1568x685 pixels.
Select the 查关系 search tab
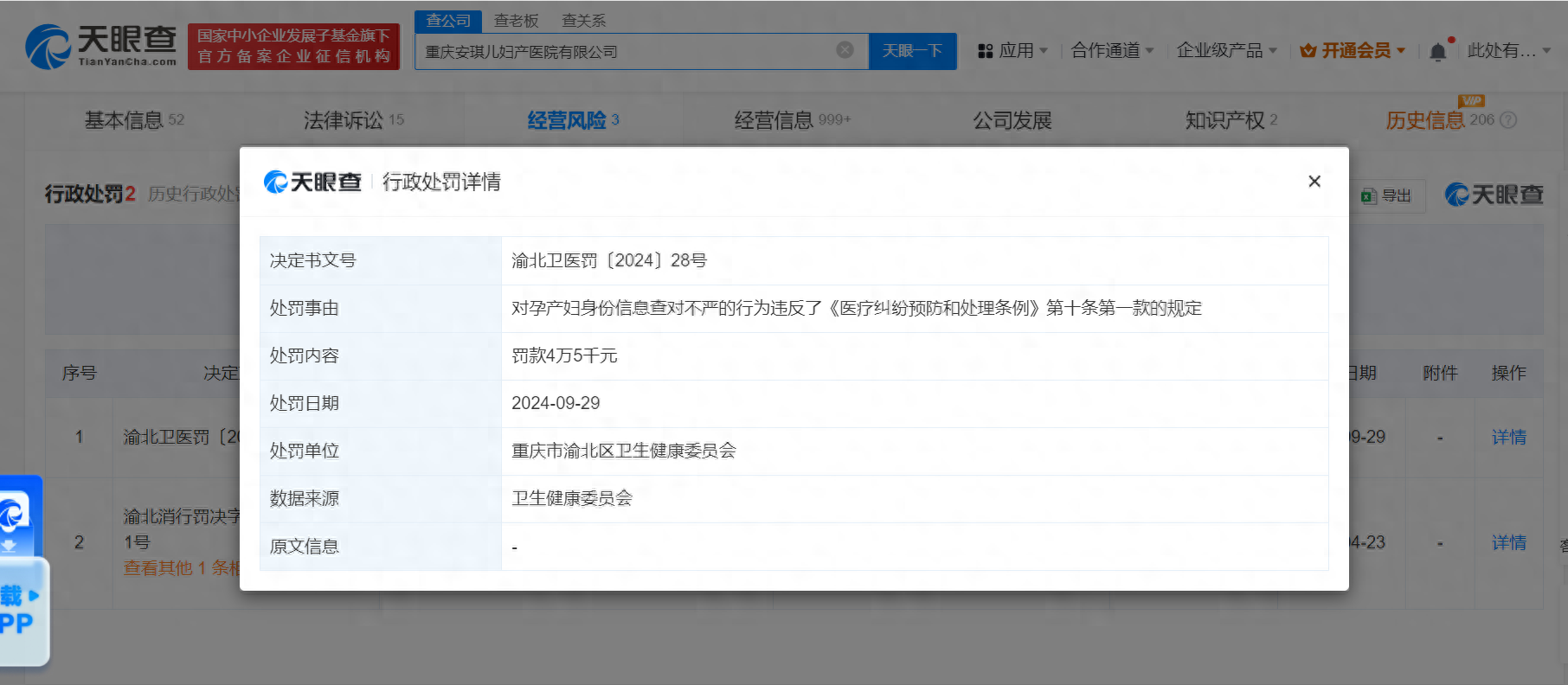click(x=583, y=21)
